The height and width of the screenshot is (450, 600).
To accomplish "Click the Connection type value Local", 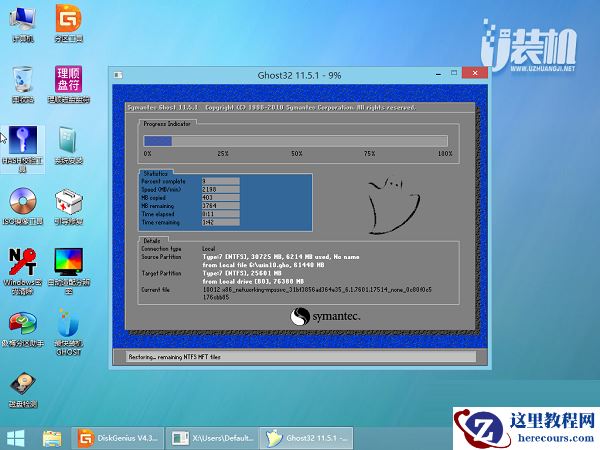I will pyautogui.click(x=209, y=249).
